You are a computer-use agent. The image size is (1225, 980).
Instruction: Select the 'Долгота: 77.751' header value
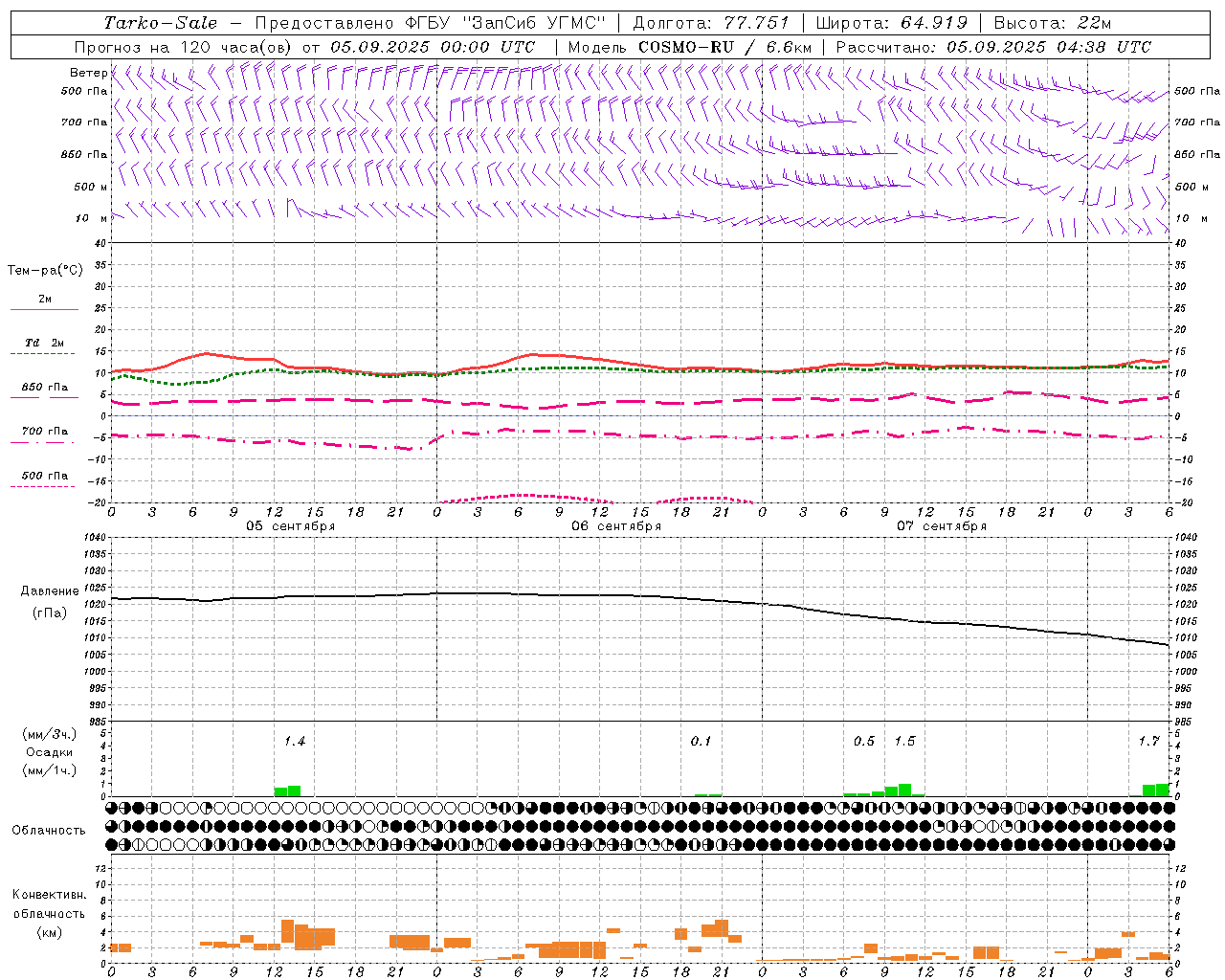712,23
